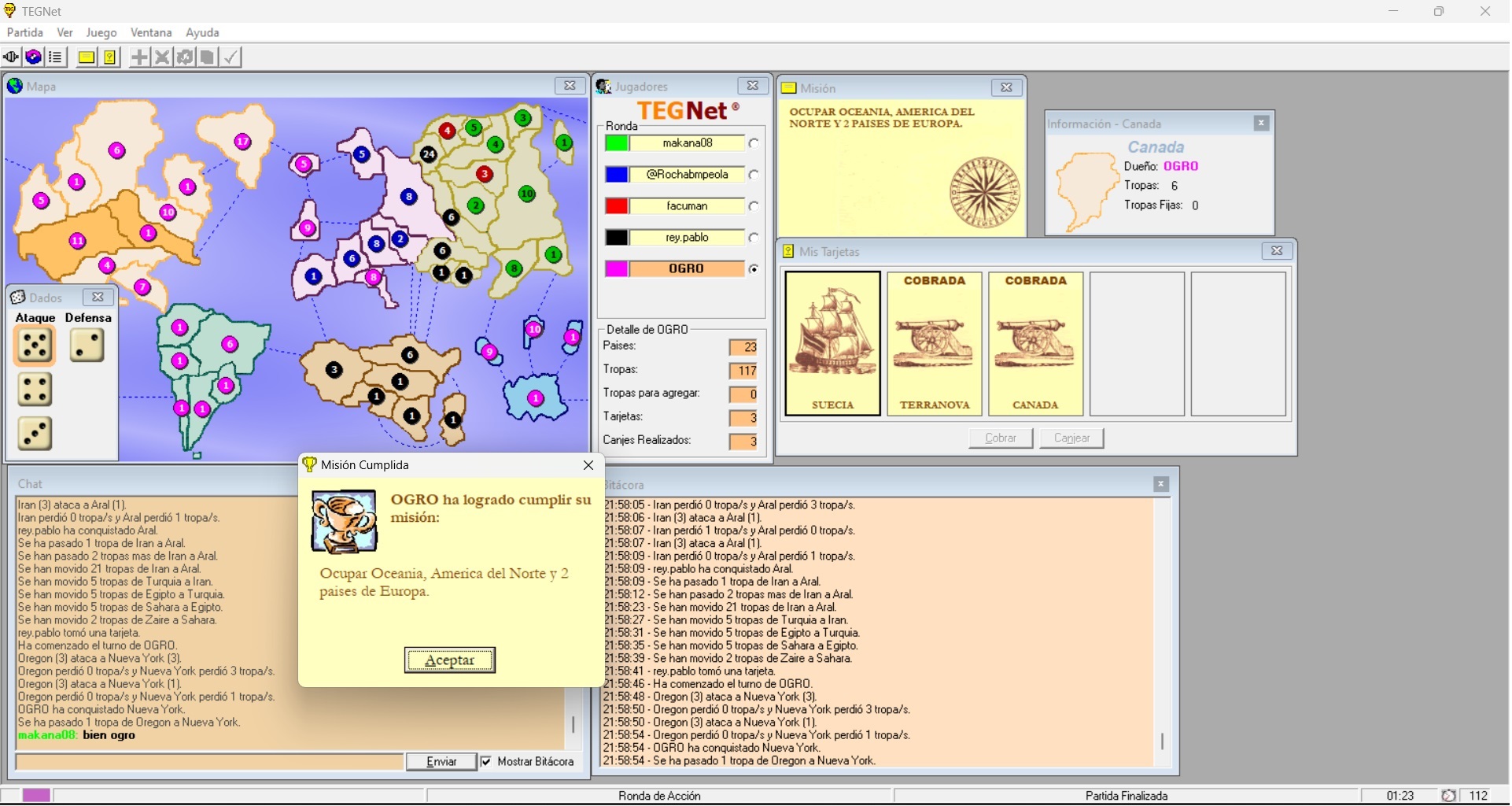This screenshot has width=1512, height=806.
Task: Close the Misión panel
Action: pos(1006,87)
